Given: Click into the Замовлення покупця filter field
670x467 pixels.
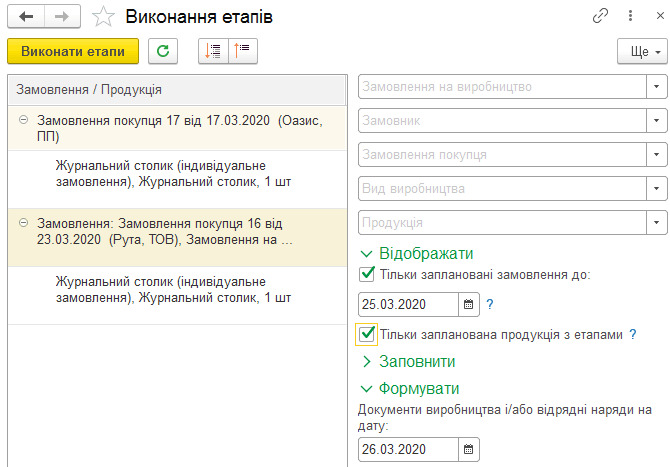Looking at the screenshot, I should (502, 155).
